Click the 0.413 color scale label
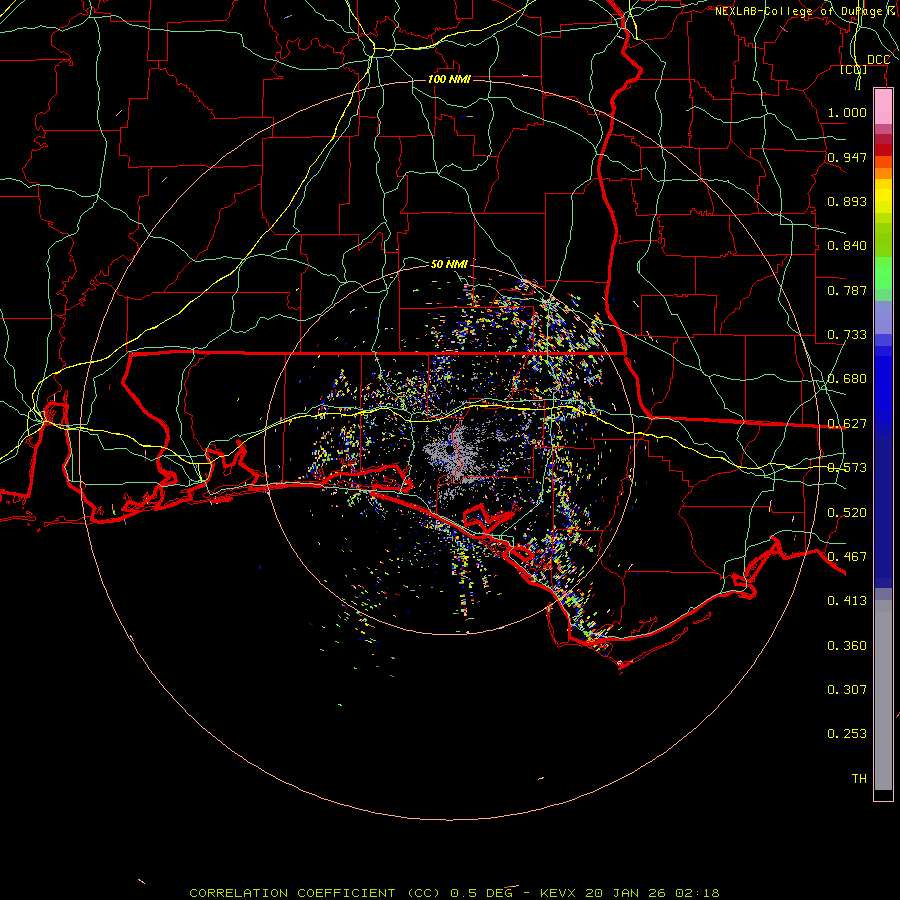 (x=847, y=600)
